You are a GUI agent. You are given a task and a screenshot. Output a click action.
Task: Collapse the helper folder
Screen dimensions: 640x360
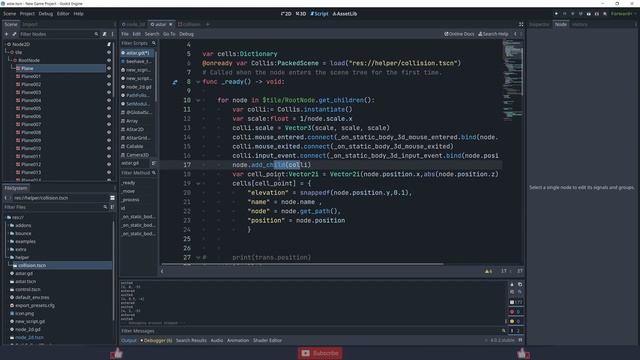point(8,258)
